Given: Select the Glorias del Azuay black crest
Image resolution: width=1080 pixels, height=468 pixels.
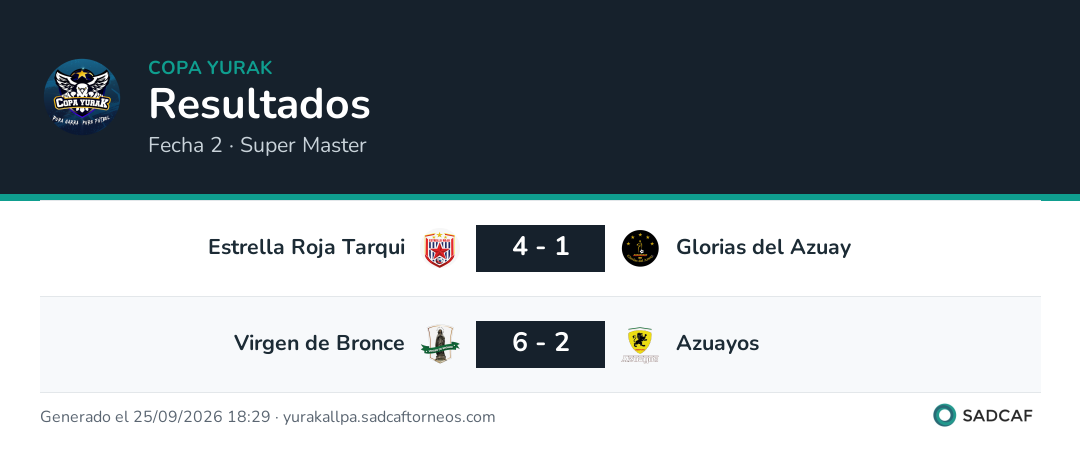Looking at the screenshot, I should click(x=640, y=248).
